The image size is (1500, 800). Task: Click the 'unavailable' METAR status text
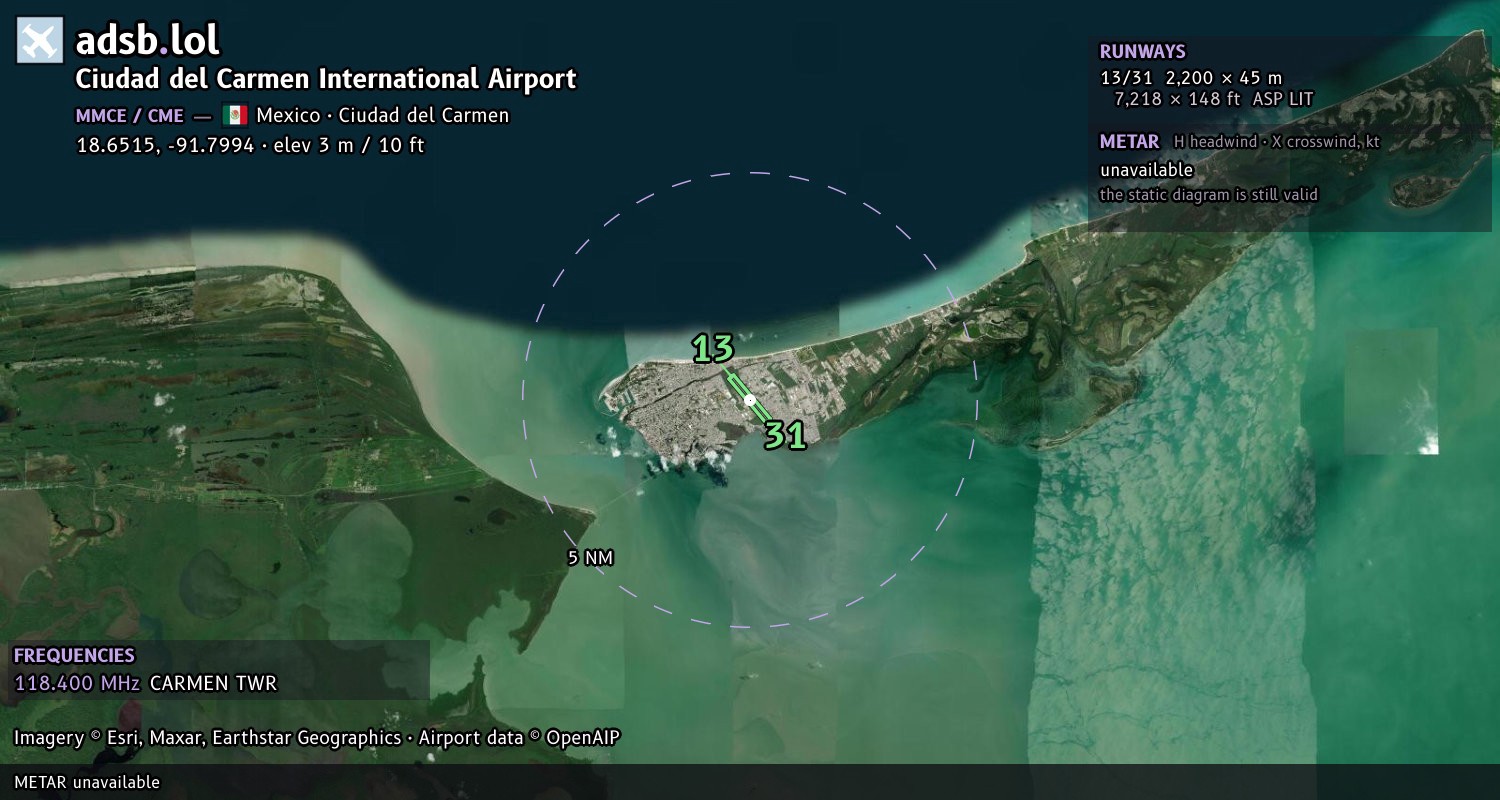coord(1146,170)
